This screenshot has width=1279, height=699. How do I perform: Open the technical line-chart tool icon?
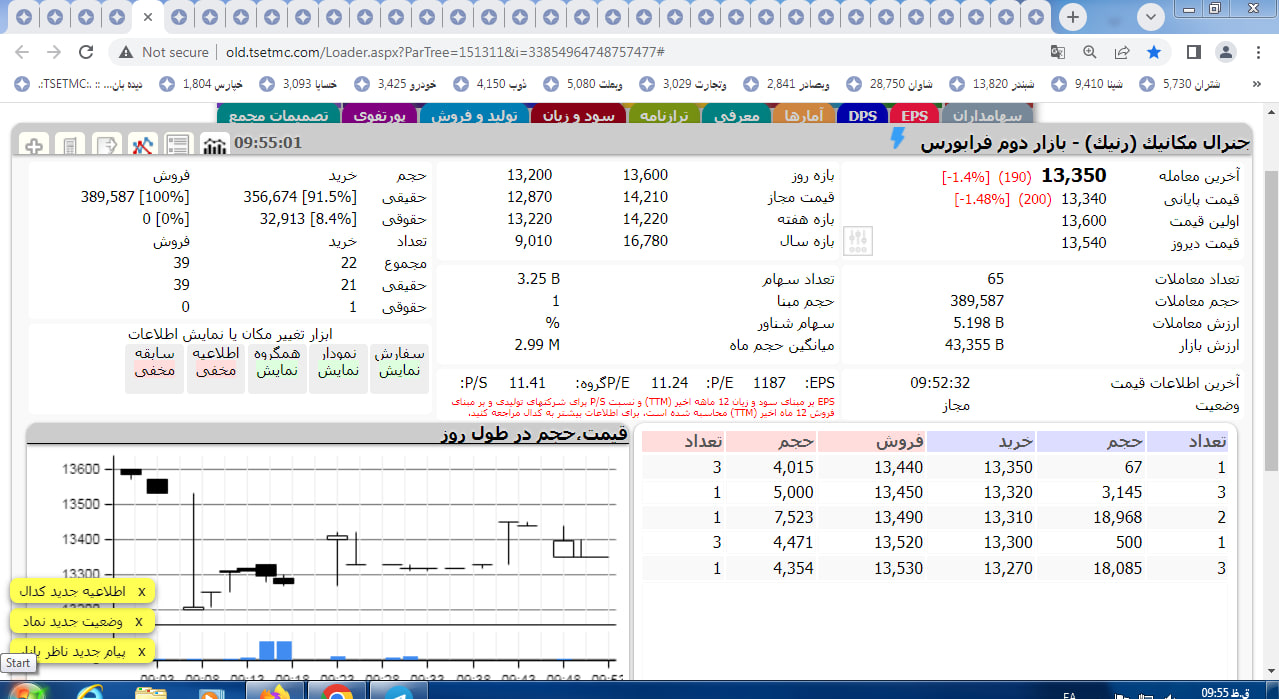click(142, 145)
